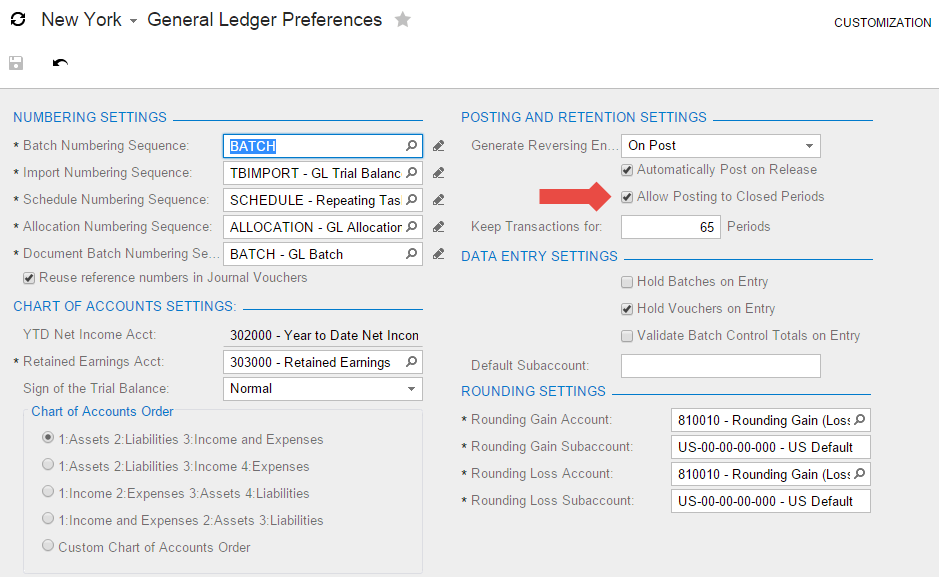Image resolution: width=939 pixels, height=577 pixels.
Task: Click the Keep Transactions for periods field
Action: point(670,227)
